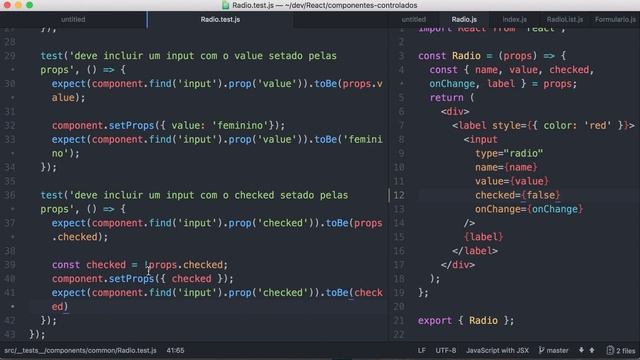Click the closing </div> tag

(x=458, y=264)
